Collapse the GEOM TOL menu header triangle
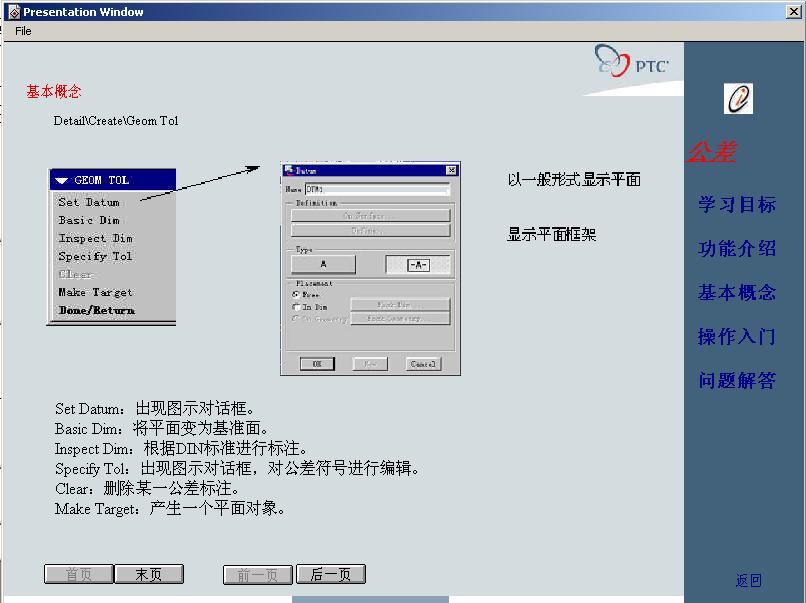The image size is (806, 603). (62, 181)
